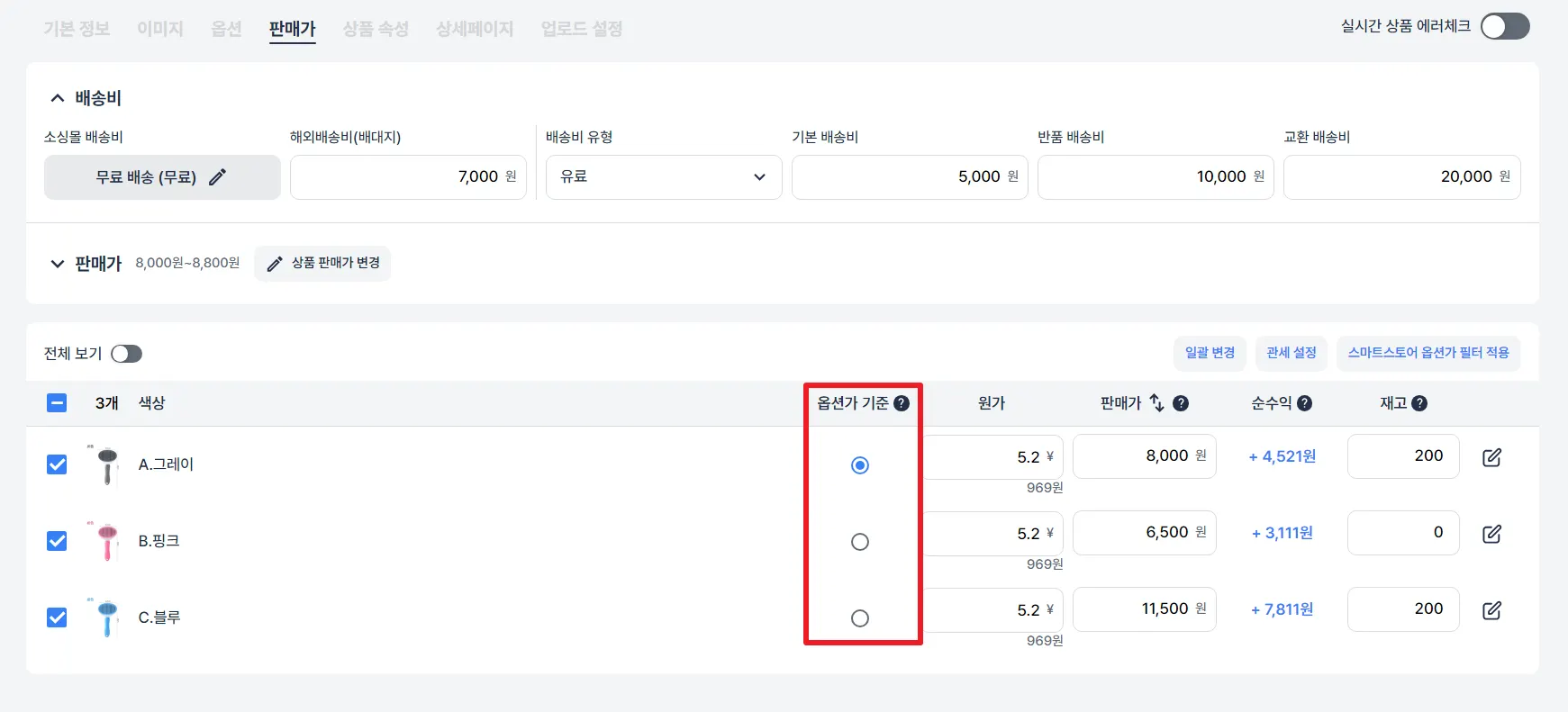Viewport: 1568px width, 712px height.
Task: Open 배송비 유형 dropdown showing 유료
Action: (x=663, y=177)
